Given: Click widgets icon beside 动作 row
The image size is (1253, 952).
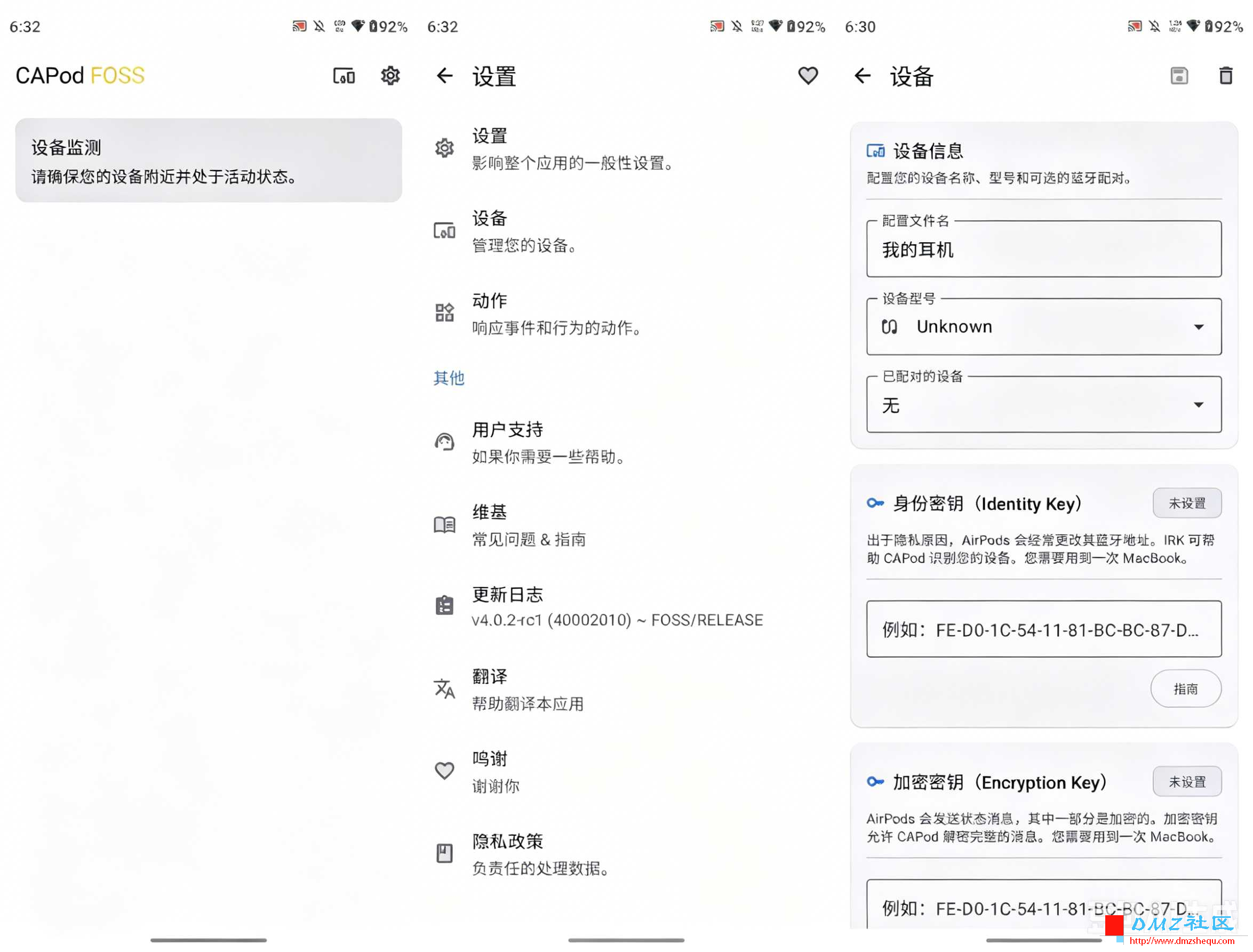Looking at the screenshot, I should click(444, 313).
